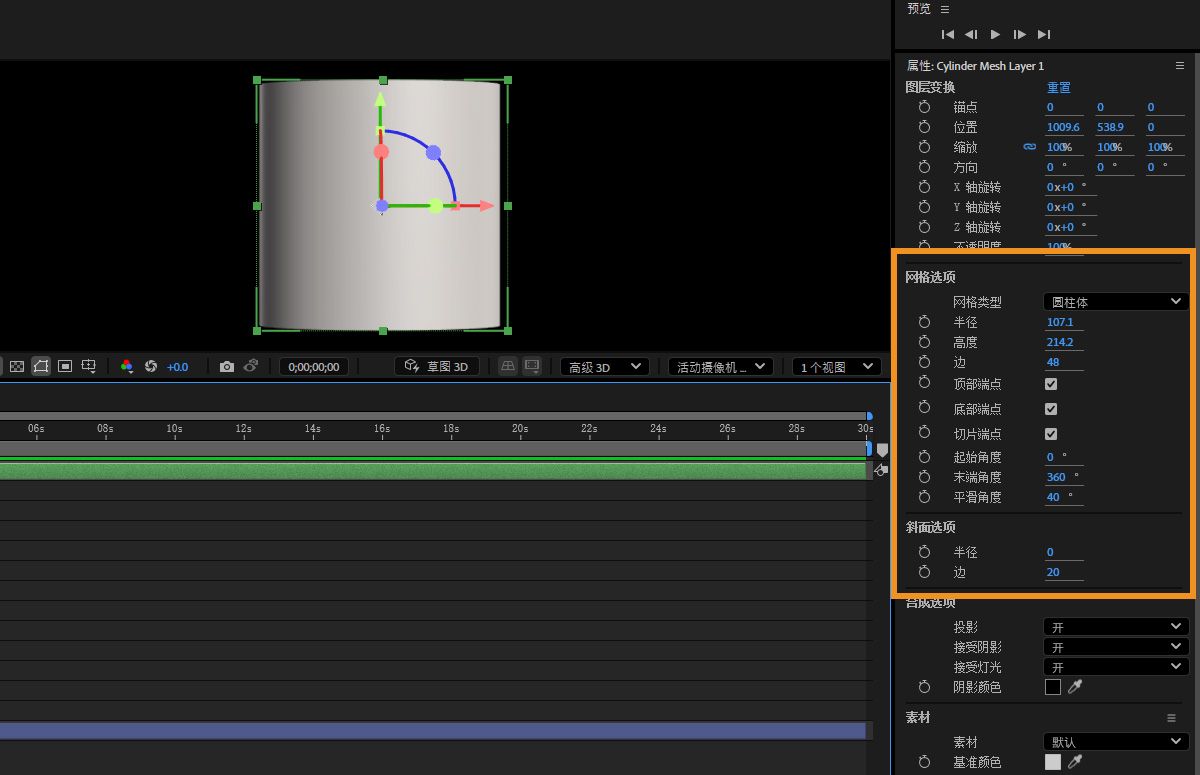Click the 重置 link in 图层变换

tap(1058, 88)
